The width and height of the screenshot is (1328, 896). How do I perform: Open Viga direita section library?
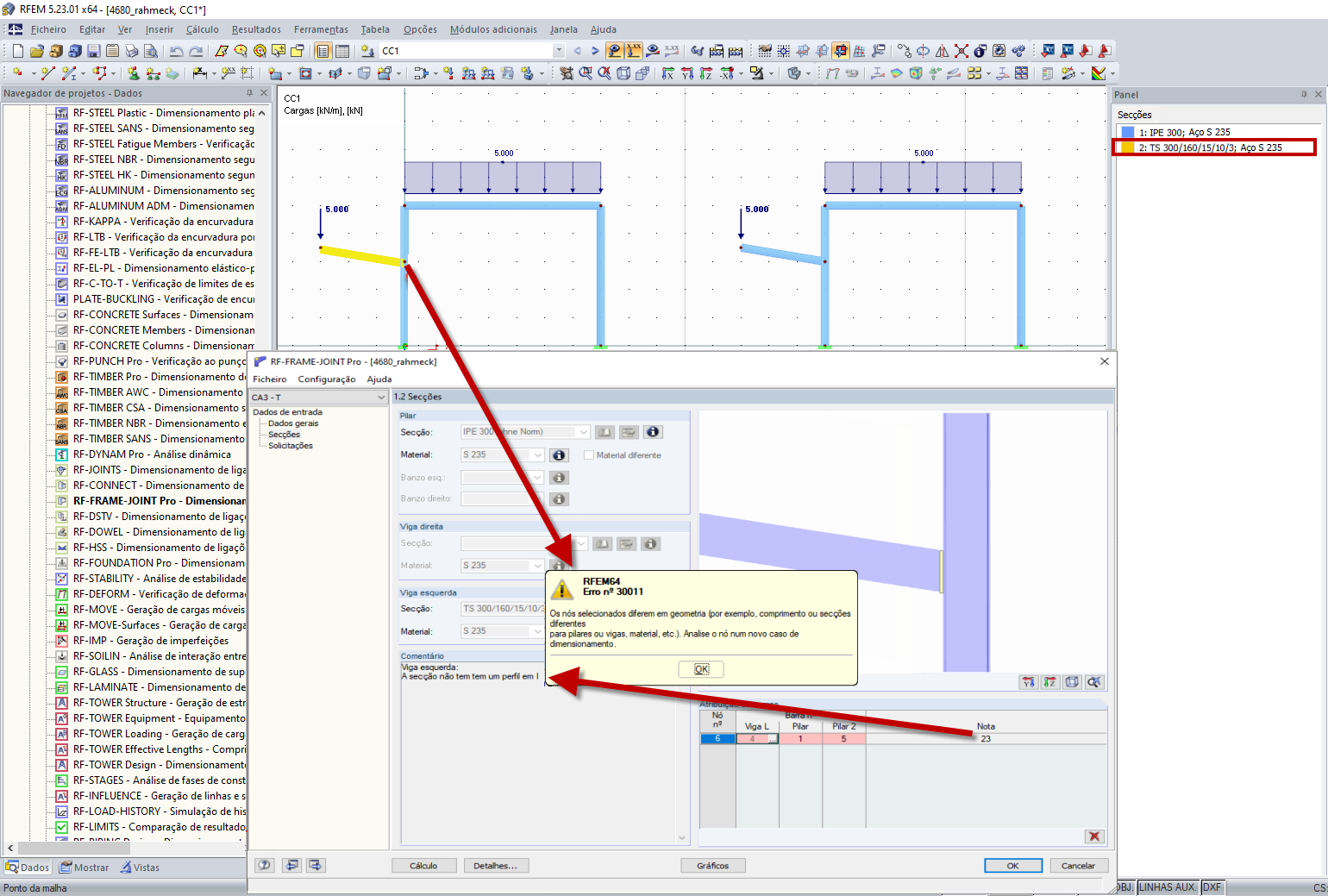(603, 543)
